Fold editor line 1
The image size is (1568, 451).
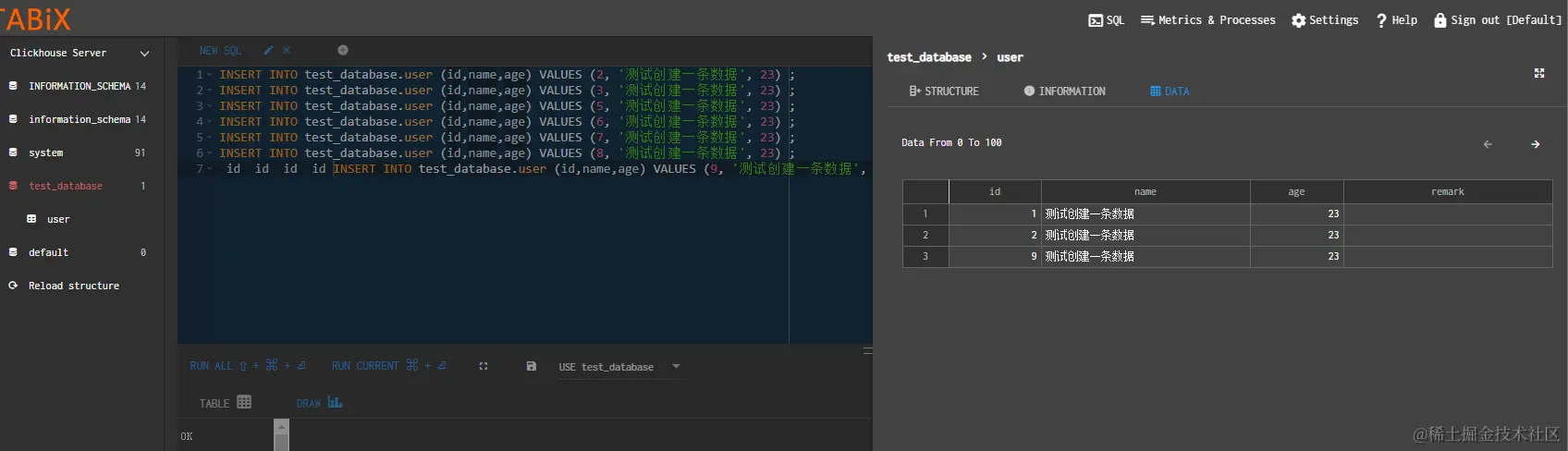pos(210,75)
